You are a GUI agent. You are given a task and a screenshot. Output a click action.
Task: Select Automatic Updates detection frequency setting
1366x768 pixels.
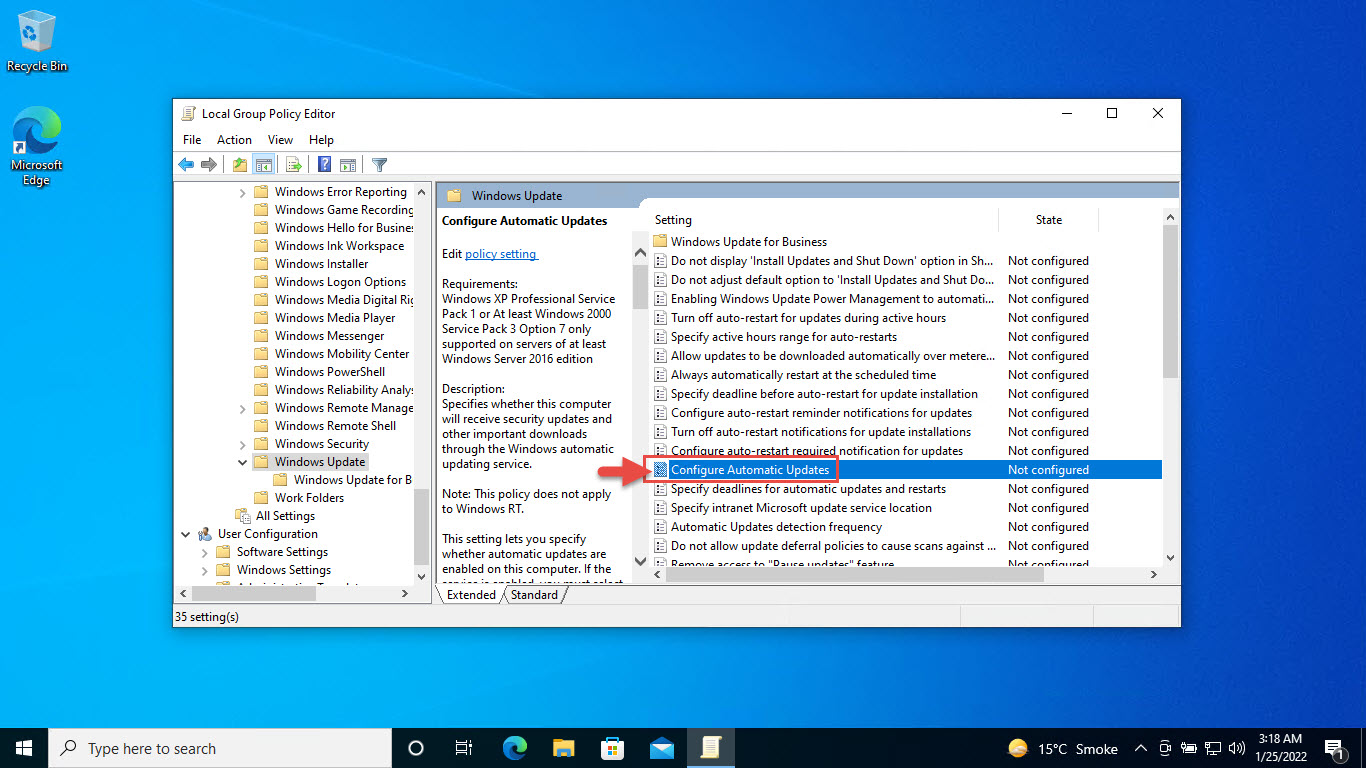[x=776, y=527]
